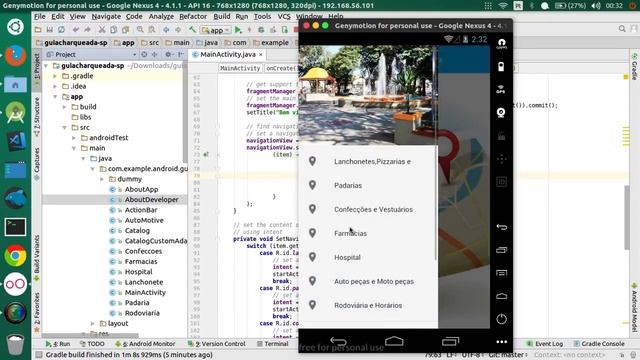Click Genymotion sidebar home key icon
The height and width of the screenshot is (360, 640).
click(502, 296)
